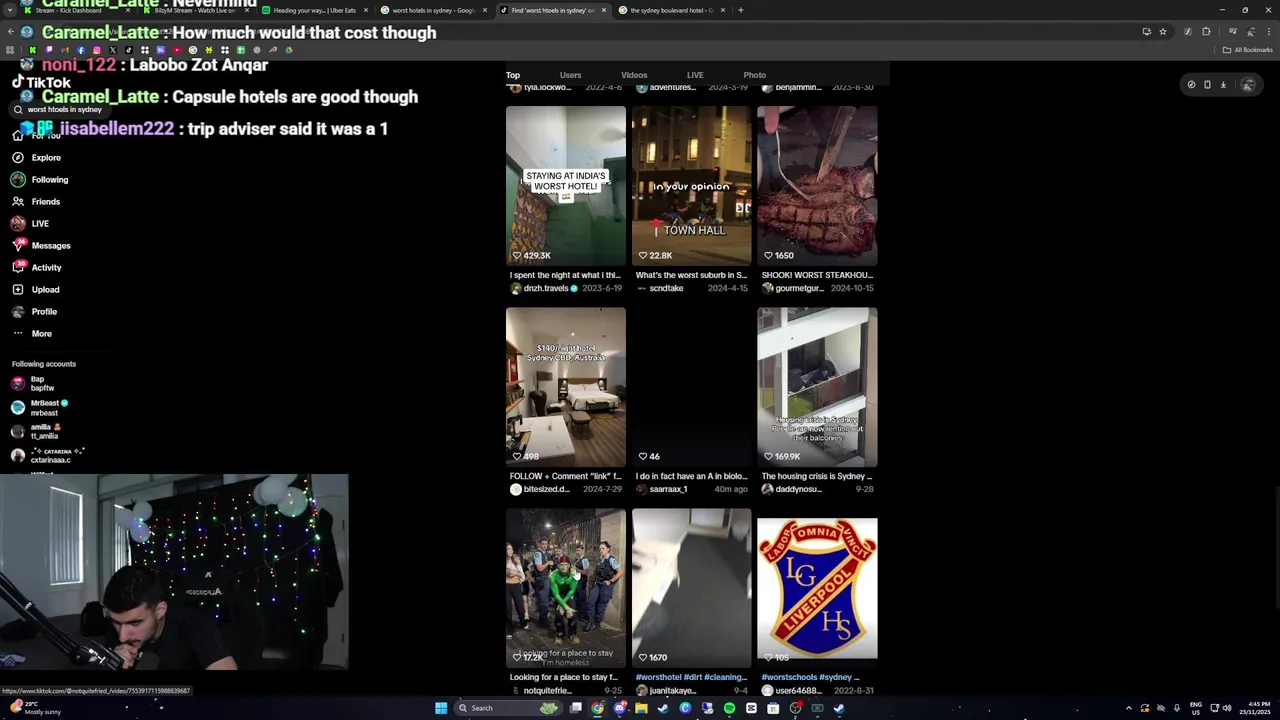Open dnzh.travels profile link
This screenshot has width=1280, height=720.
pos(546,288)
